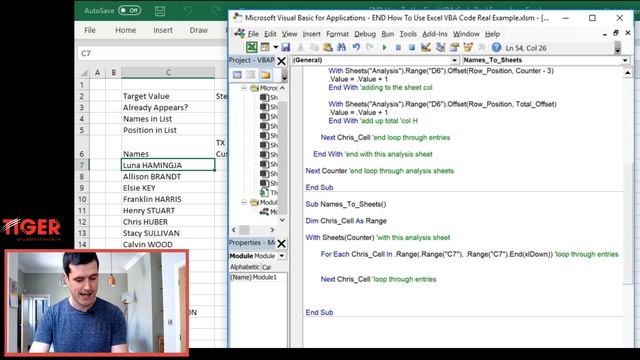Screen dimensions: 640x360
Task: Click project tree scroll-right arrow
Action: coord(272,230)
